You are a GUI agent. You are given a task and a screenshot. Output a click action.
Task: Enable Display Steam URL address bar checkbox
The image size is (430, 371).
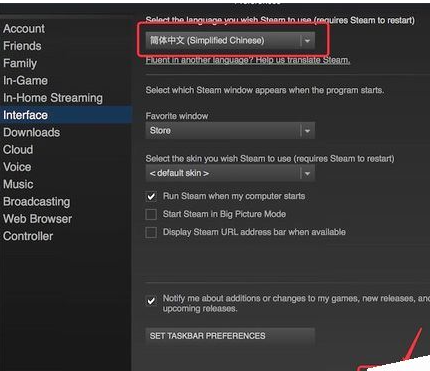click(x=151, y=232)
